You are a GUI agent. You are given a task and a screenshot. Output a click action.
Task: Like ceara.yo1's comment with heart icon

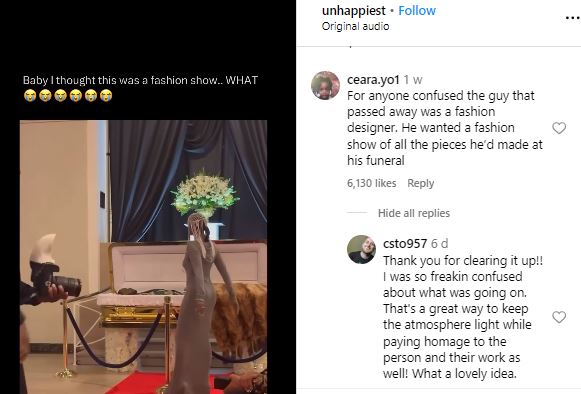[559, 128]
